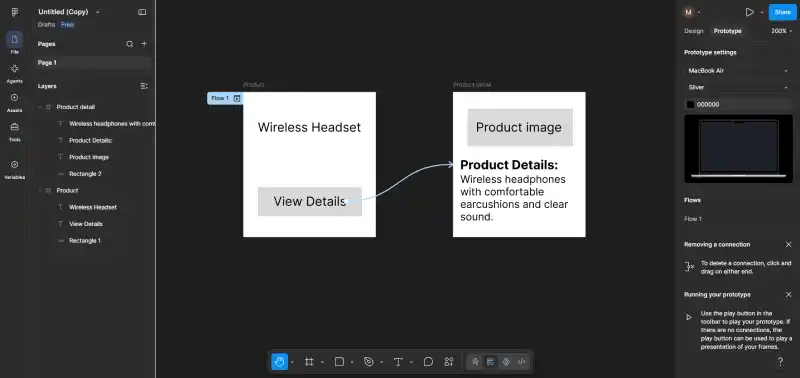
Task: Click the Flow 1 play icon on canvas
Action: (x=237, y=98)
